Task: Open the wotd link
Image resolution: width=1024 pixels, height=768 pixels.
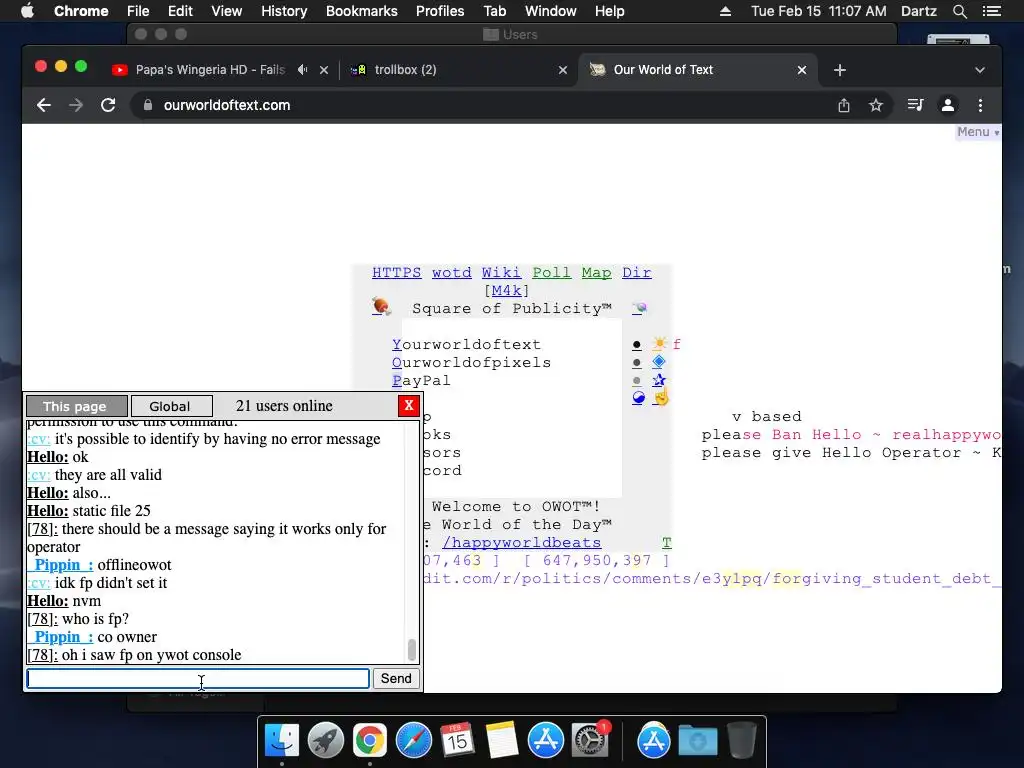Action: 451,272
